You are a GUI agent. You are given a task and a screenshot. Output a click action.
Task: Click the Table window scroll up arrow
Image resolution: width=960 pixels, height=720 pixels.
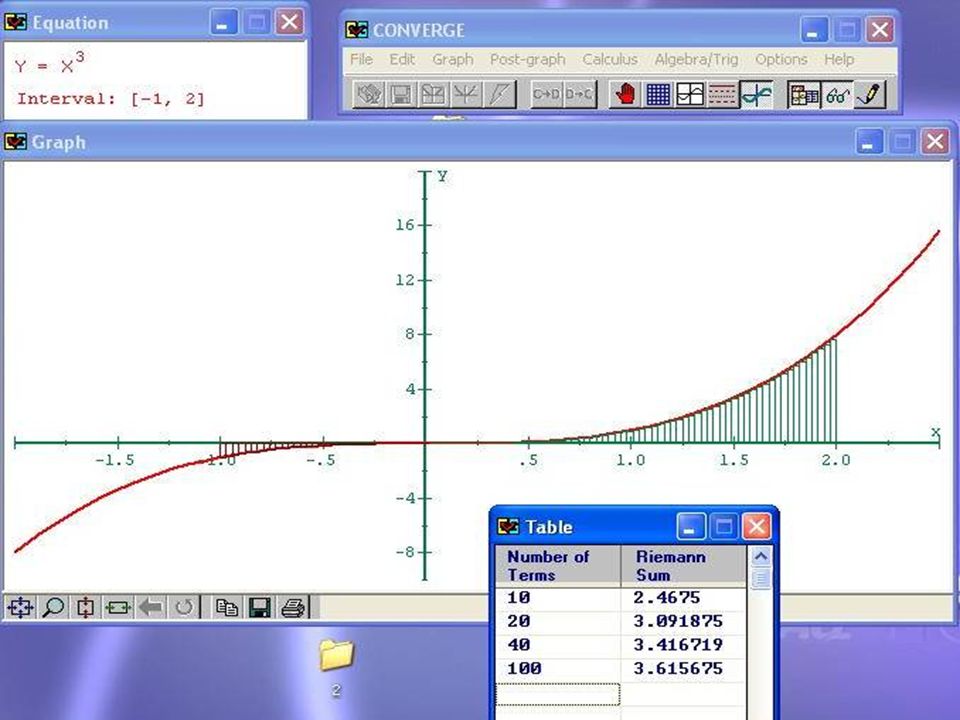point(760,556)
